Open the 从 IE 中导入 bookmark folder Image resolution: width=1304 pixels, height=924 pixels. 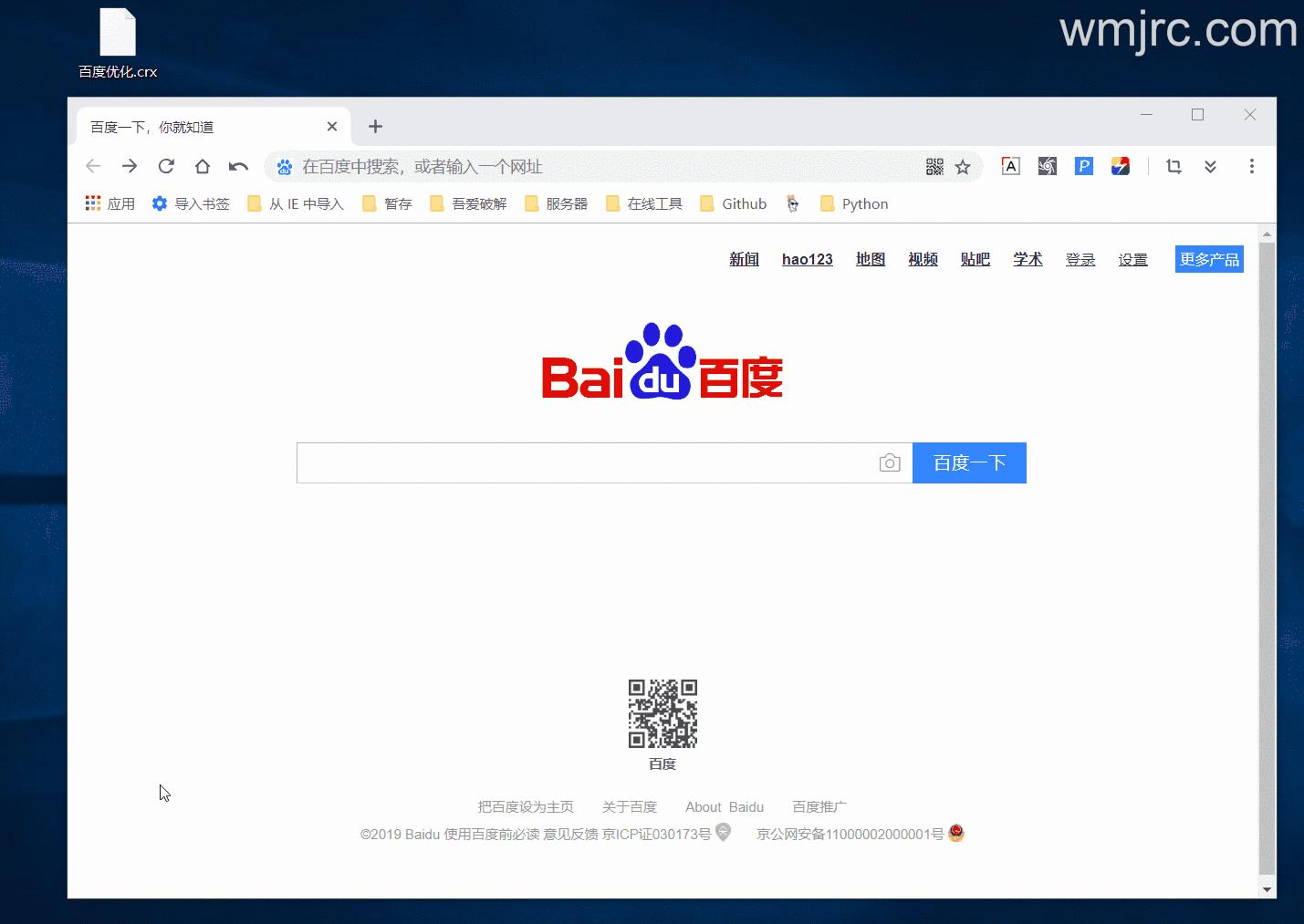tap(296, 203)
